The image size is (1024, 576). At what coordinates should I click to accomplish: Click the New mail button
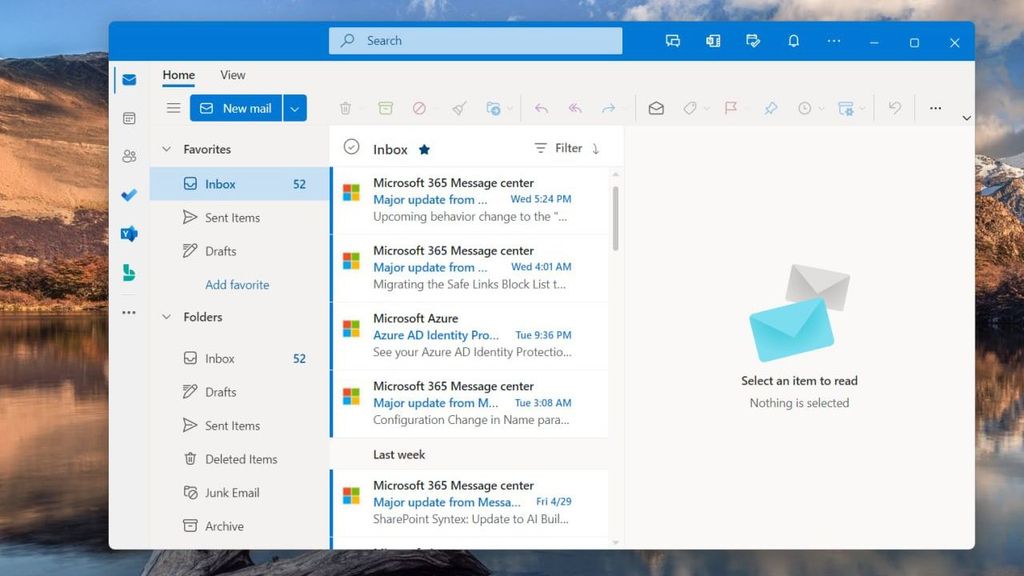pyautogui.click(x=236, y=108)
